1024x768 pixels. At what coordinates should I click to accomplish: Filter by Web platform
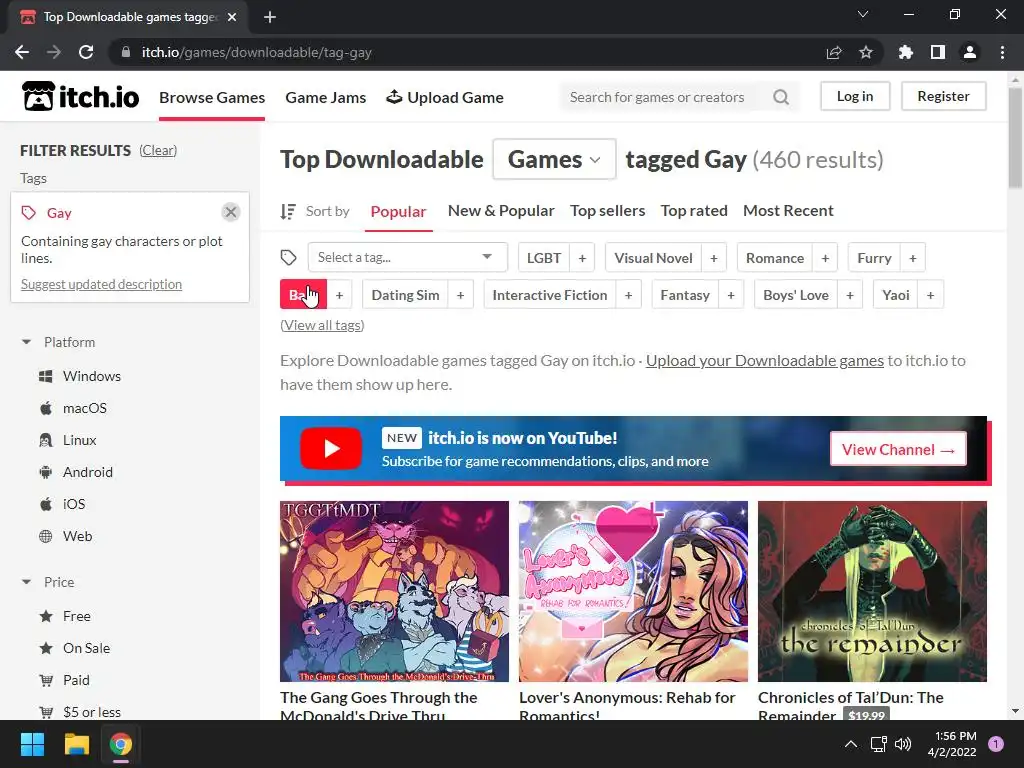[65, 536]
